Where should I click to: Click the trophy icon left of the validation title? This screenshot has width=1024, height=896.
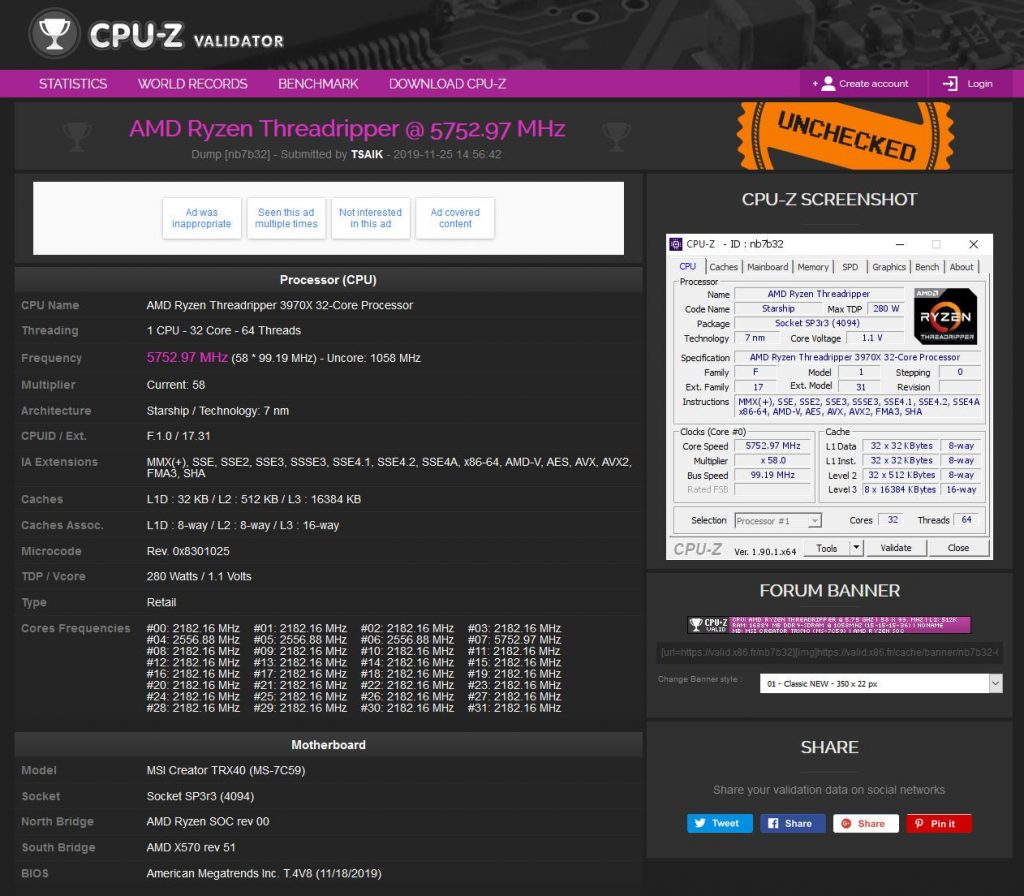[x=77, y=137]
